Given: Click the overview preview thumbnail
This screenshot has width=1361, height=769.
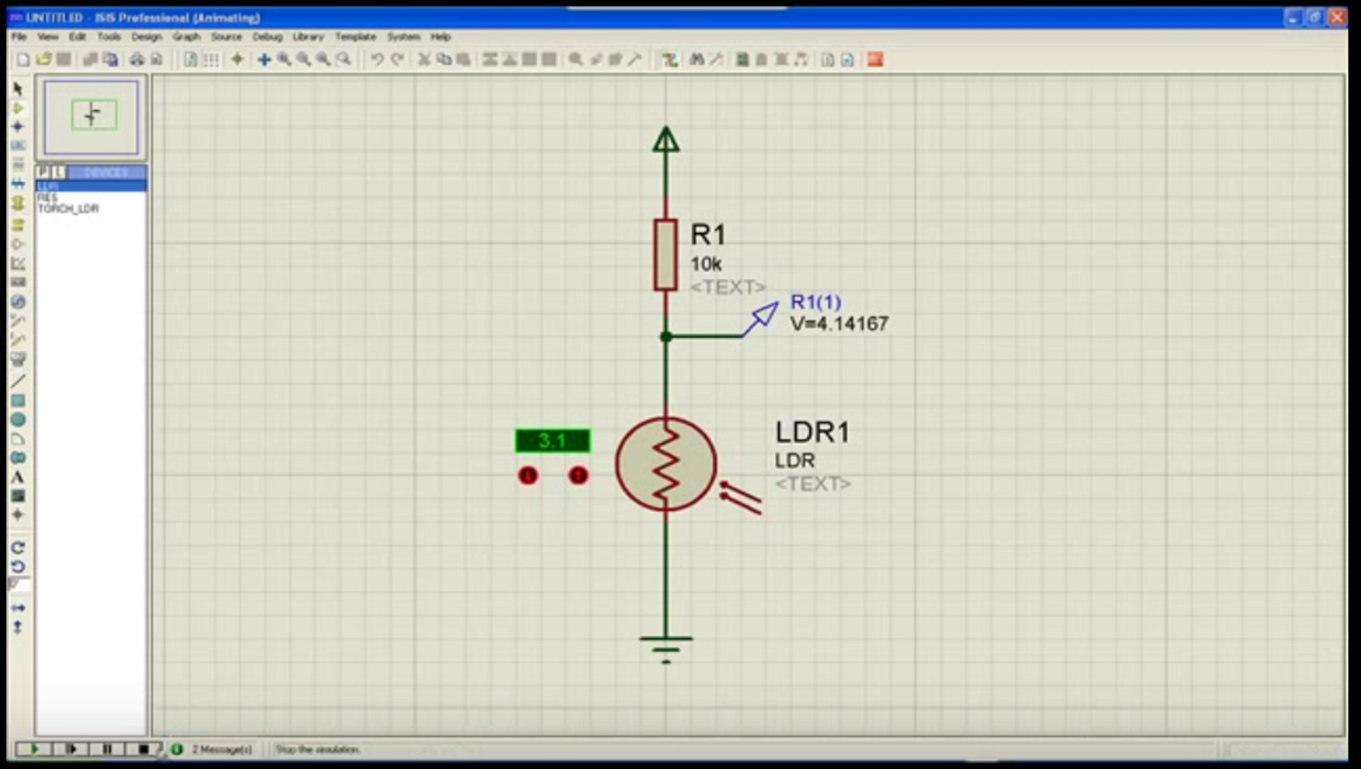Looking at the screenshot, I should click(x=92, y=116).
